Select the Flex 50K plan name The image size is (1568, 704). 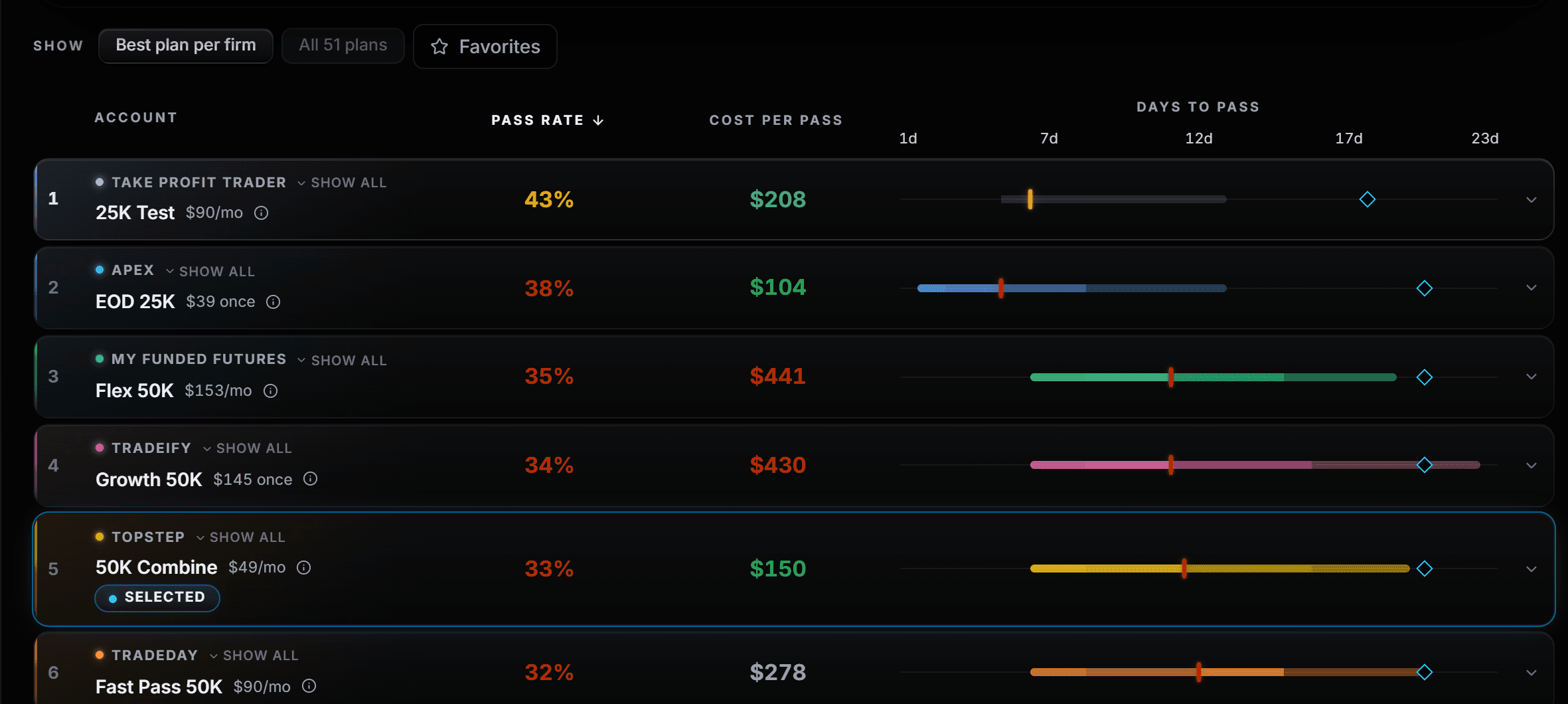(x=135, y=391)
